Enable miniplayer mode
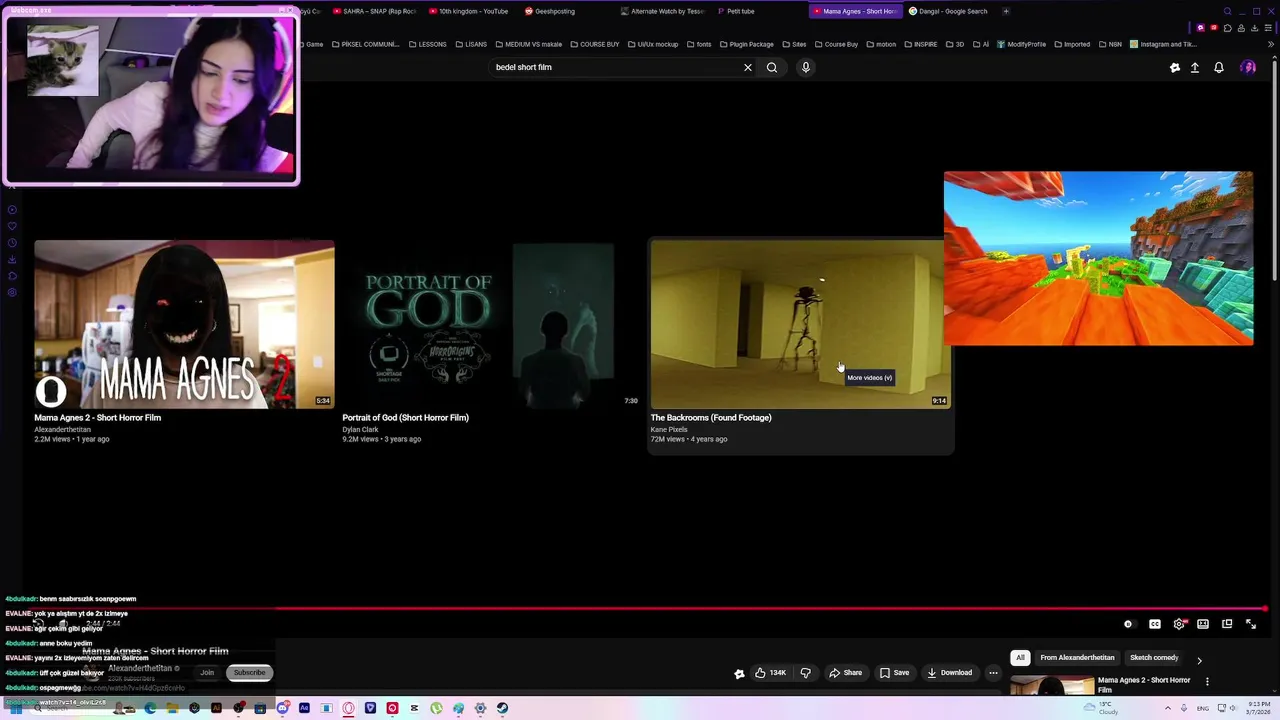The image size is (1280, 720). coord(1227,624)
